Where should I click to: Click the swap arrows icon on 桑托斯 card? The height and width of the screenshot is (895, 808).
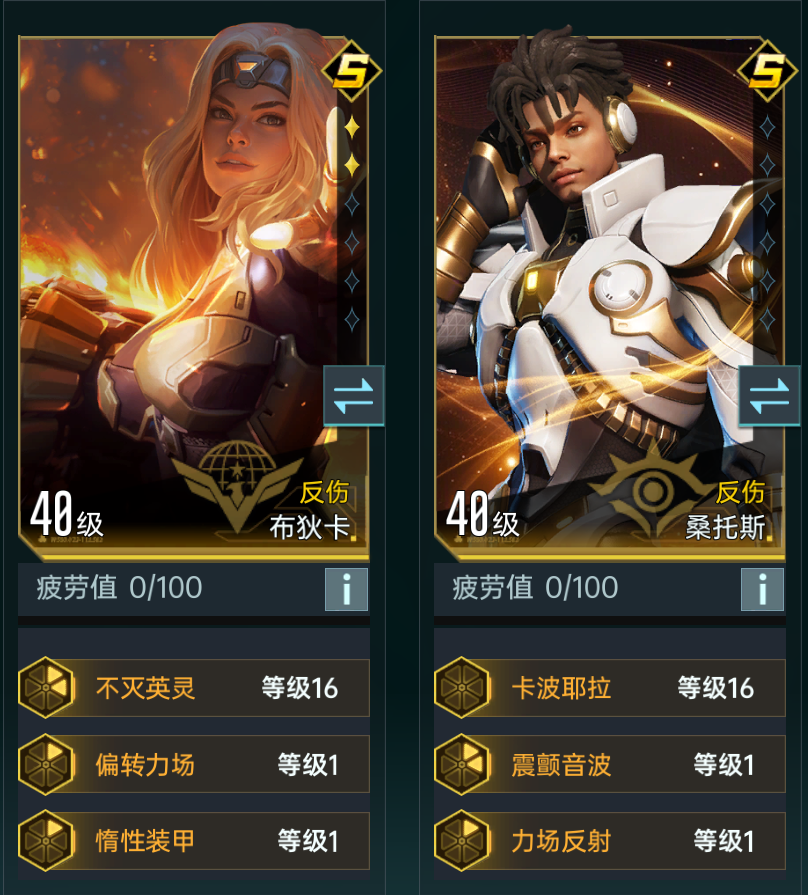click(769, 396)
